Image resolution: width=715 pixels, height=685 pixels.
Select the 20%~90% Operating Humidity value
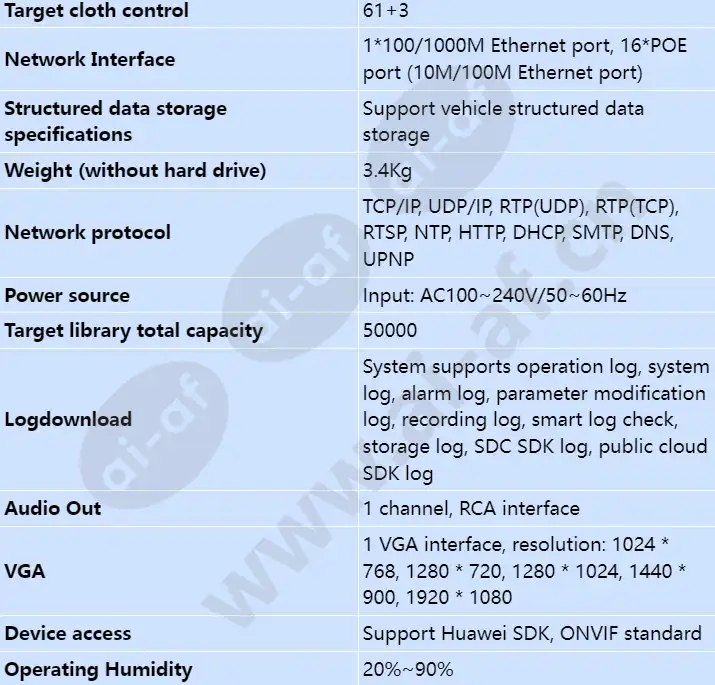click(408, 669)
